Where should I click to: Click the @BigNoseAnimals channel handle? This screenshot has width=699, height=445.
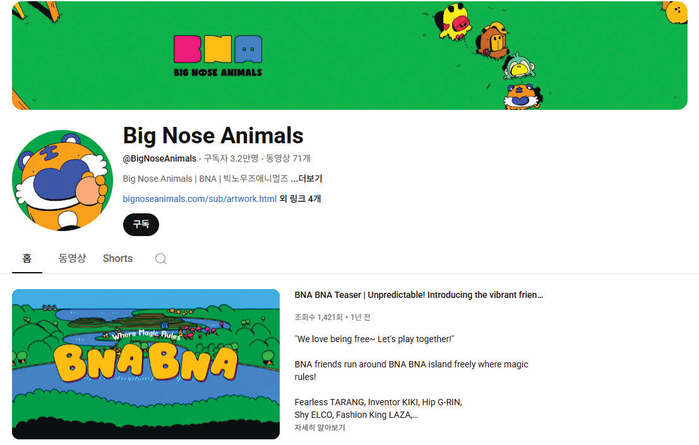[158, 158]
